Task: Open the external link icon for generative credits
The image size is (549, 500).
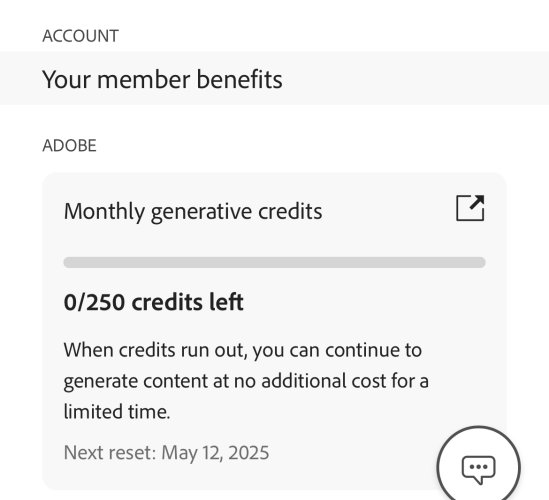Action: pyautogui.click(x=470, y=208)
